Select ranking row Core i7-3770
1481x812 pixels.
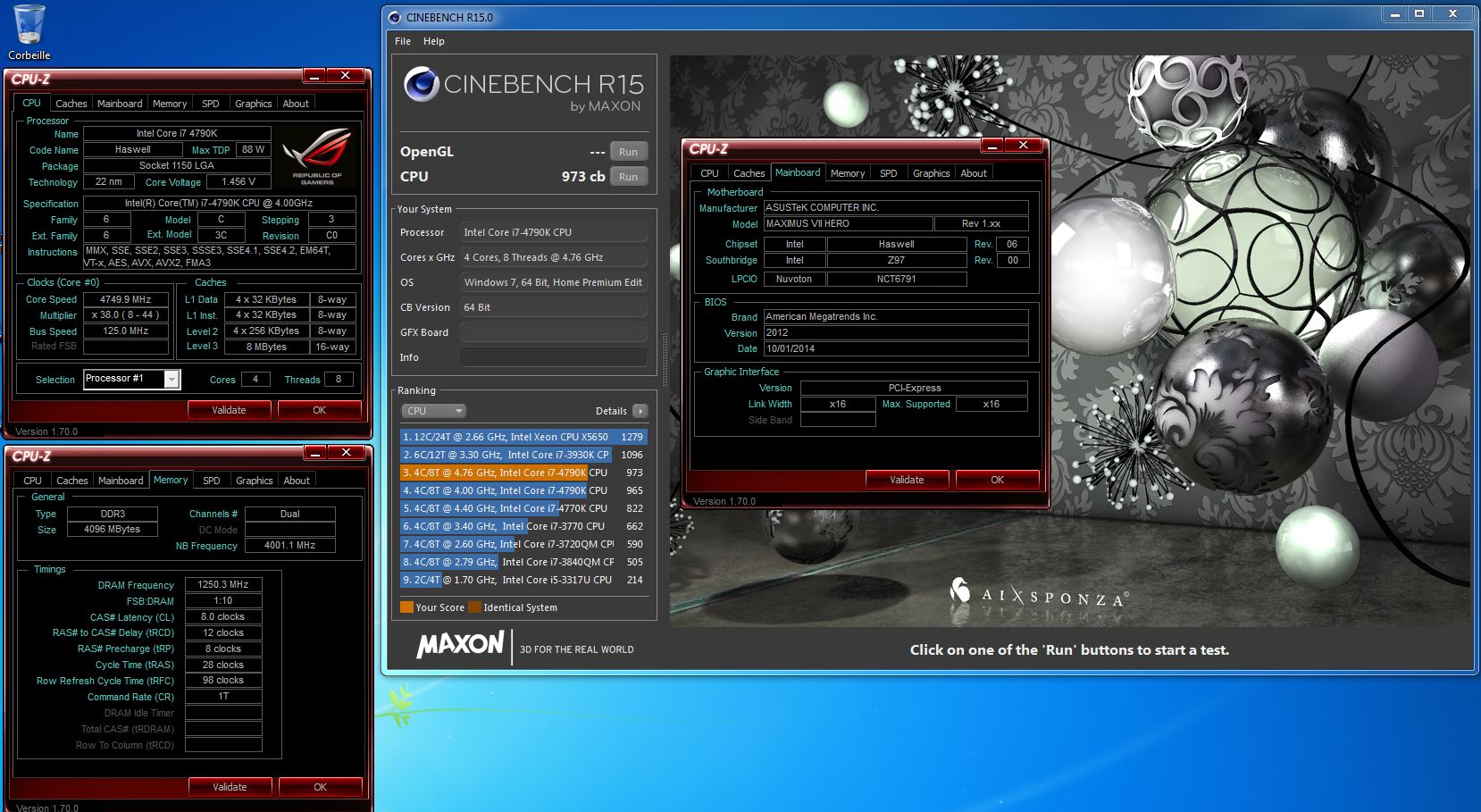(x=523, y=526)
